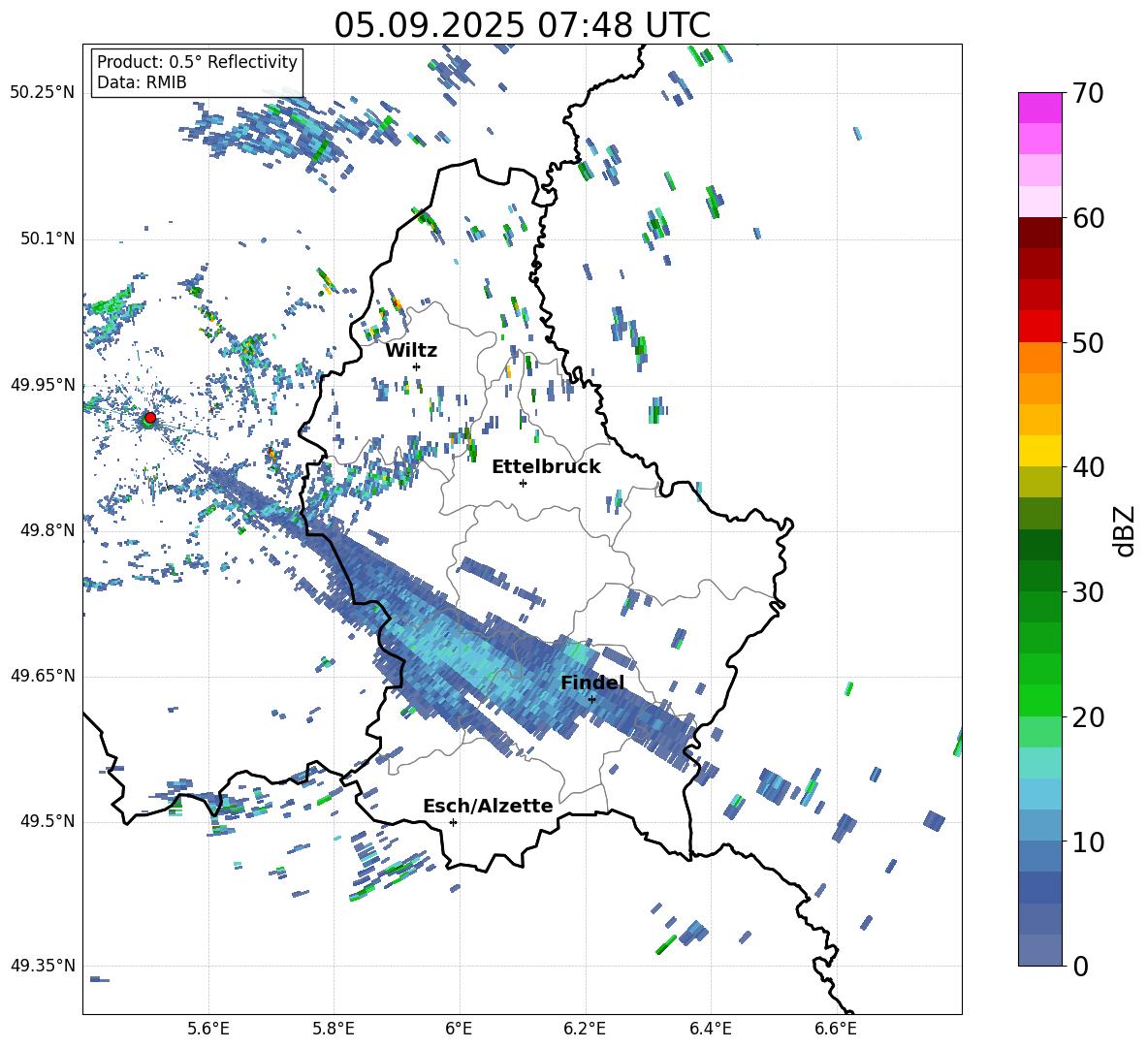This screenshot has height=1048, width=1148.
Task: Click the 49.65°N latitude label
Action: (42, 675)
